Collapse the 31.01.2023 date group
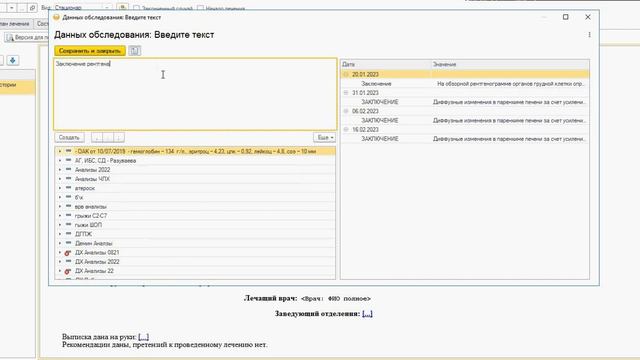 [346, 93]
